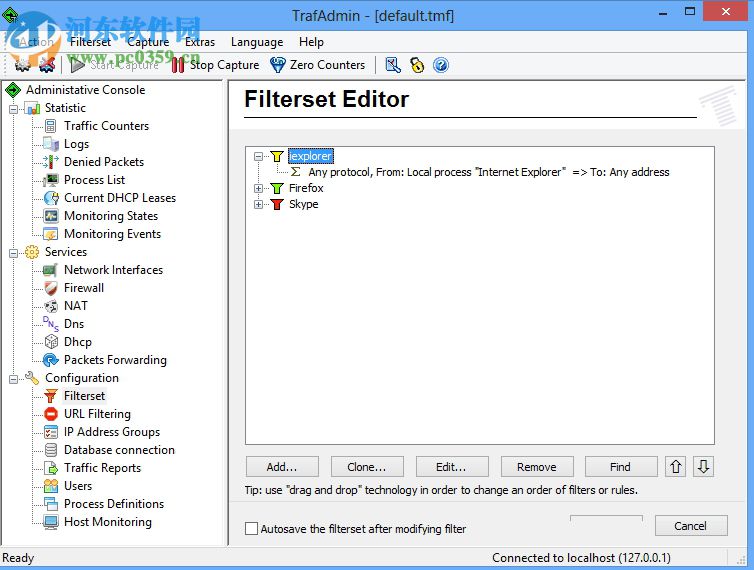Viewport: 754px width, 570px height.
Task: Click the Dns icon
Action: pos(50,324)
